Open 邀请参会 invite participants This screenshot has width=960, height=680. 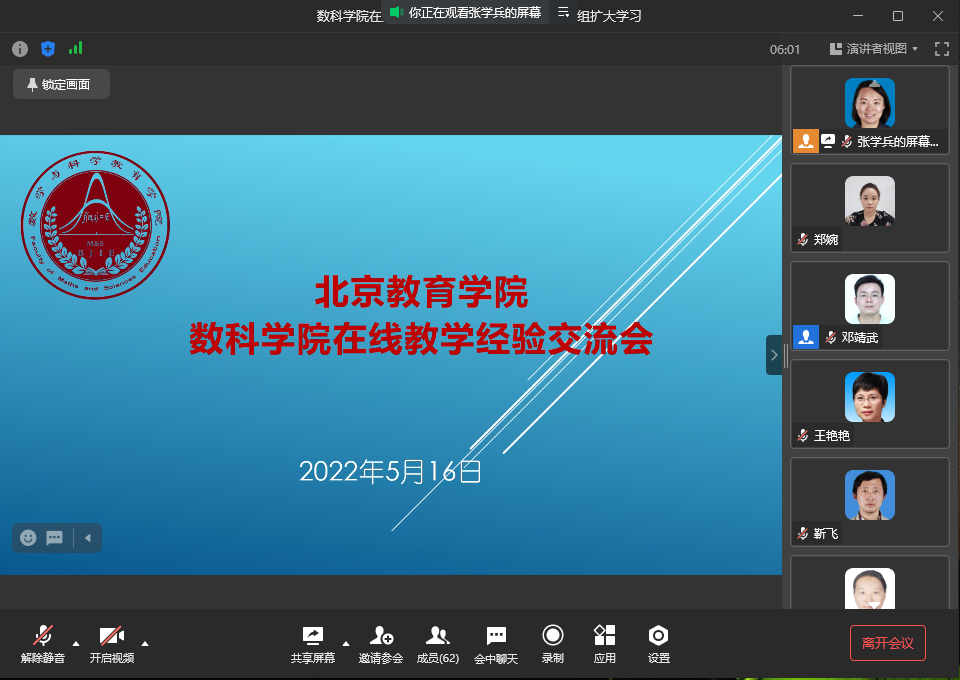point(381,645)
